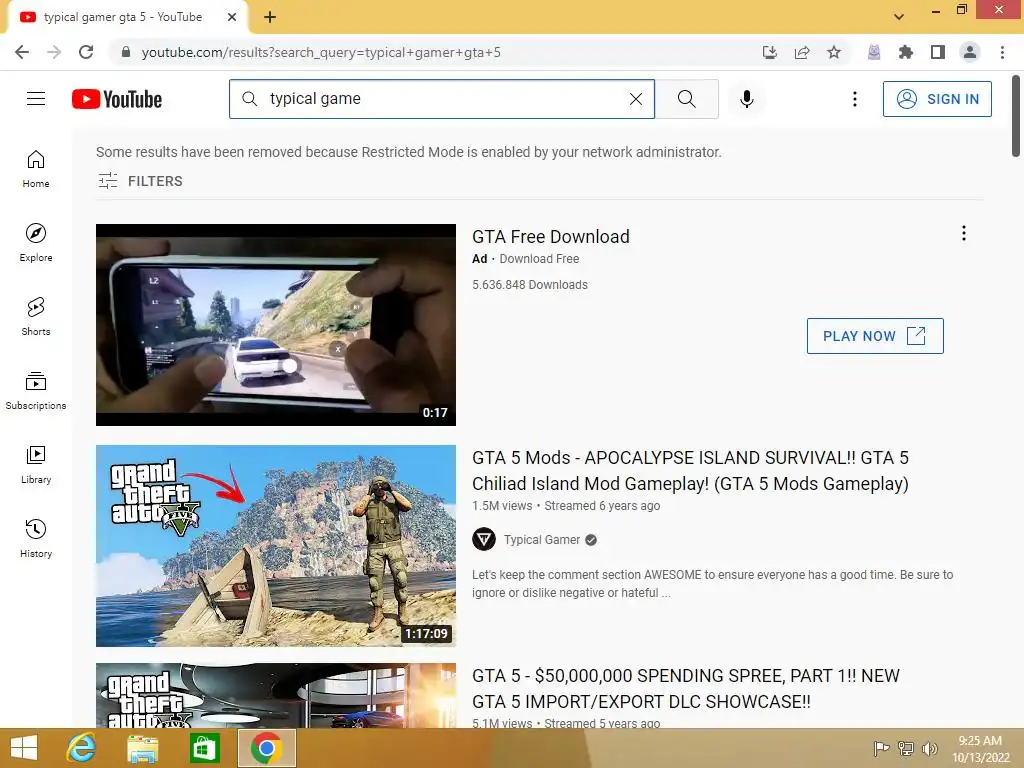Open the Typical Gamer channel avatar

coord(484,539)
